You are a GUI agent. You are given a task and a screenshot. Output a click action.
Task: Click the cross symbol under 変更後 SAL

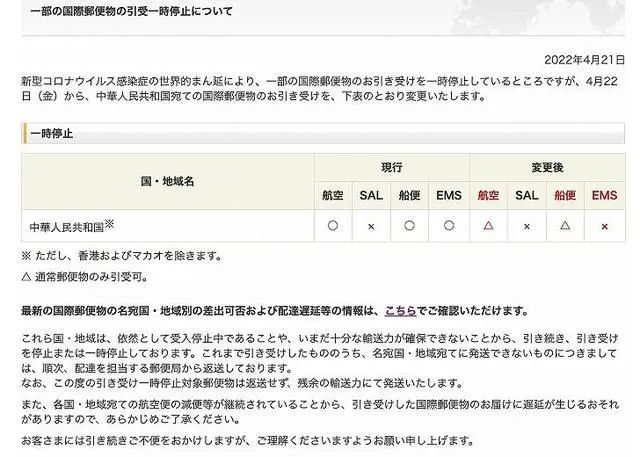tap(526, 227)
